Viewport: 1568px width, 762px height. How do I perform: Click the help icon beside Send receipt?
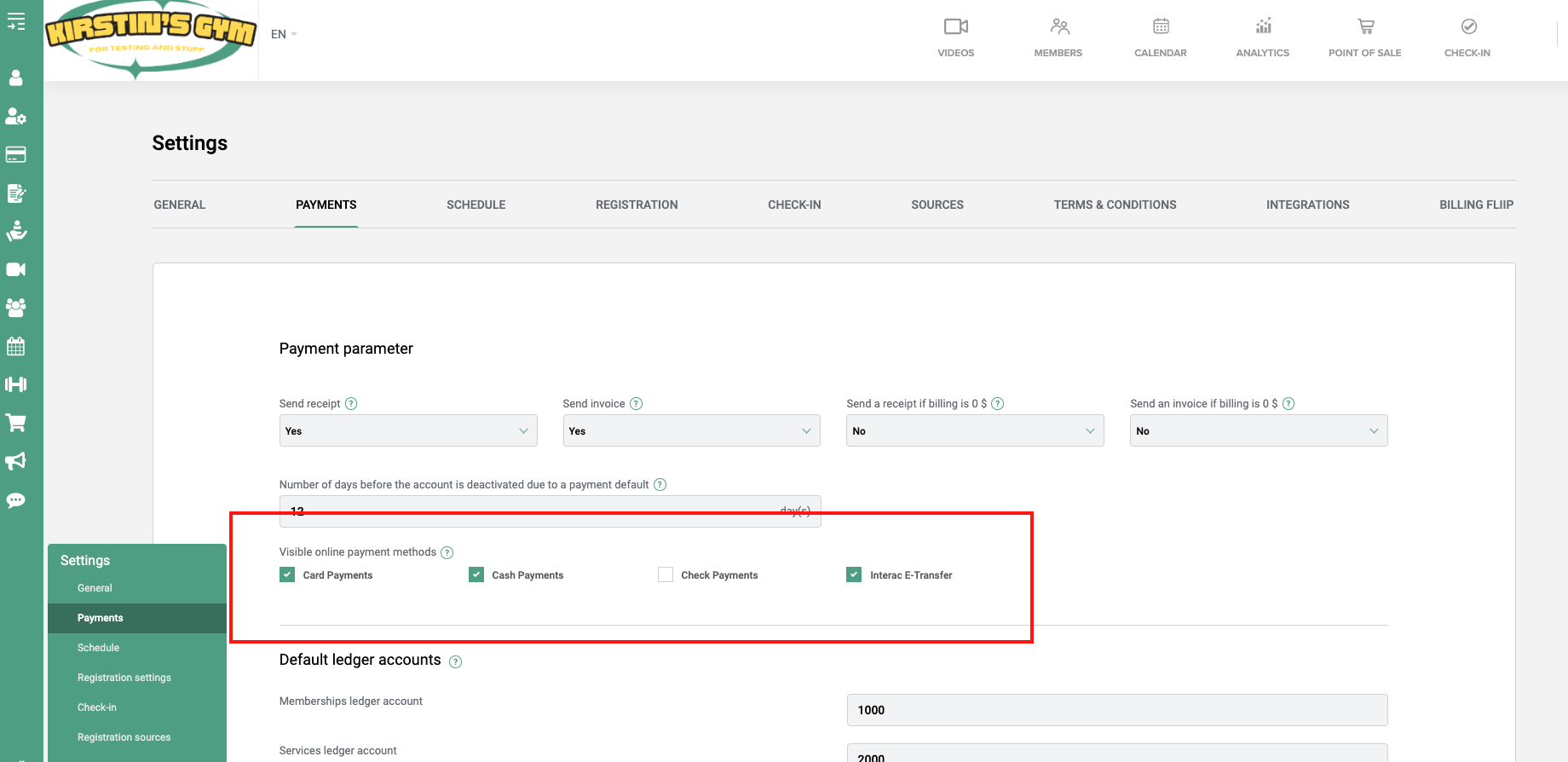351,404
